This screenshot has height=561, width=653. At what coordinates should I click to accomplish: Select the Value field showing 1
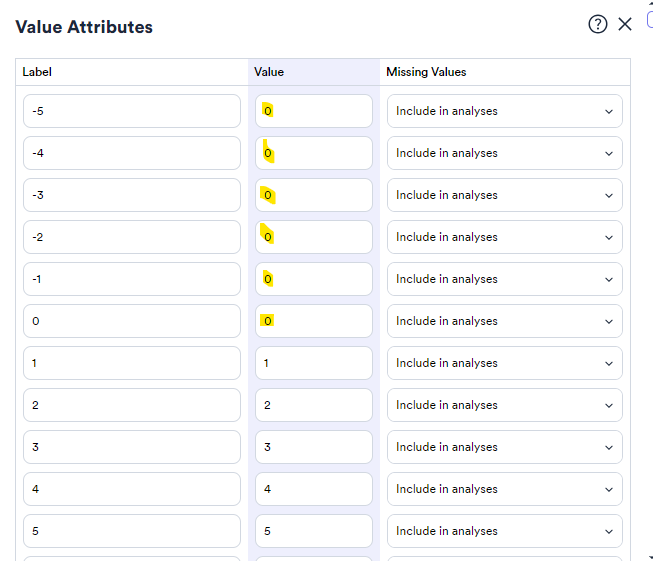coord(314,363)
